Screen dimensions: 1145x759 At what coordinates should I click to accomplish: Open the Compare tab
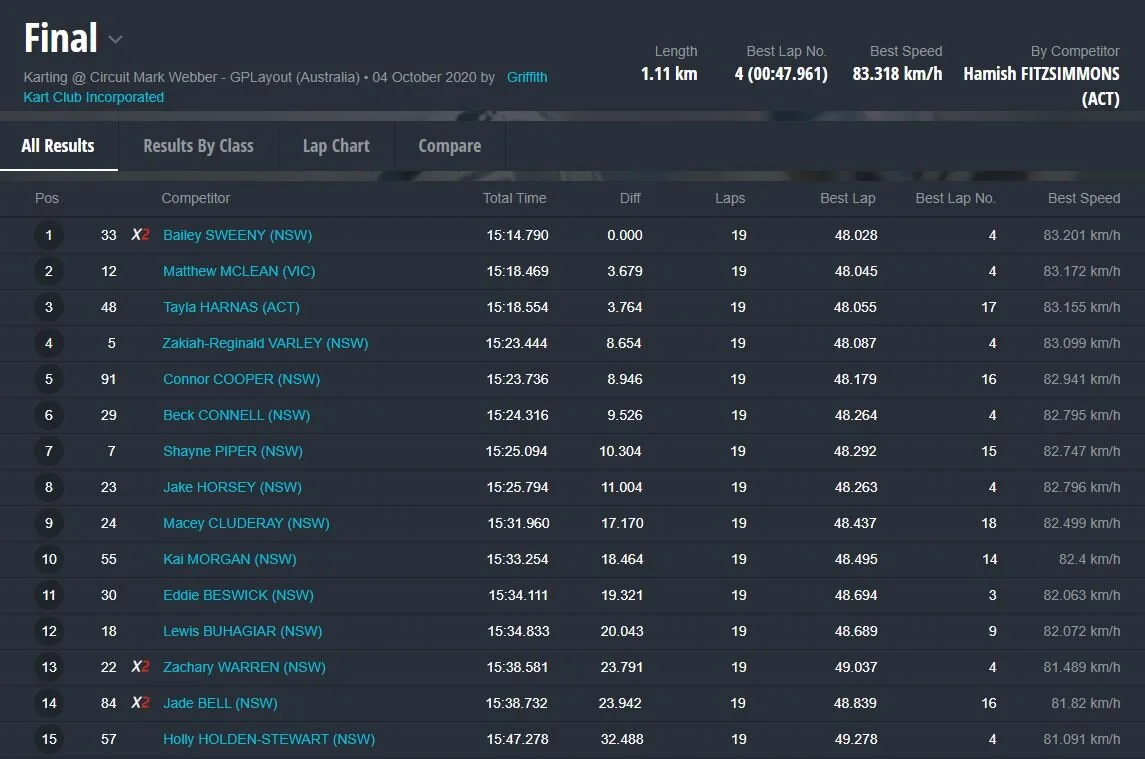pyautogui.click(x=450, y=146)
